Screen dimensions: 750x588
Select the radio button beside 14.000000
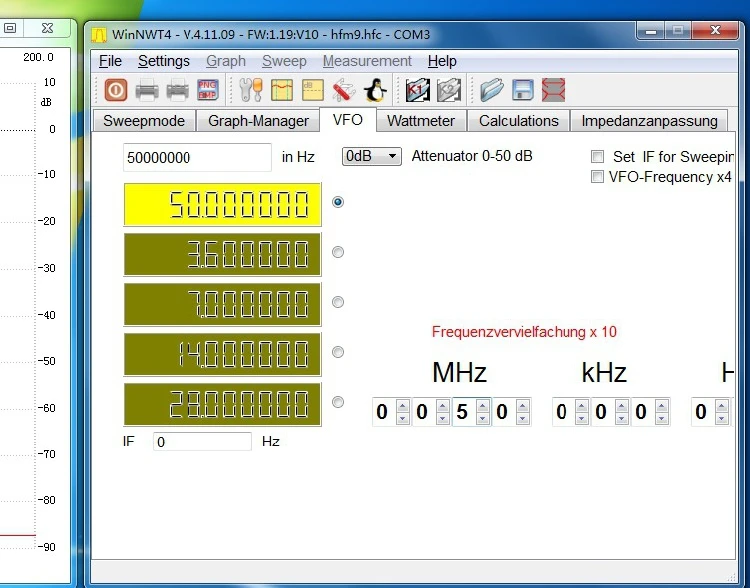338,352
